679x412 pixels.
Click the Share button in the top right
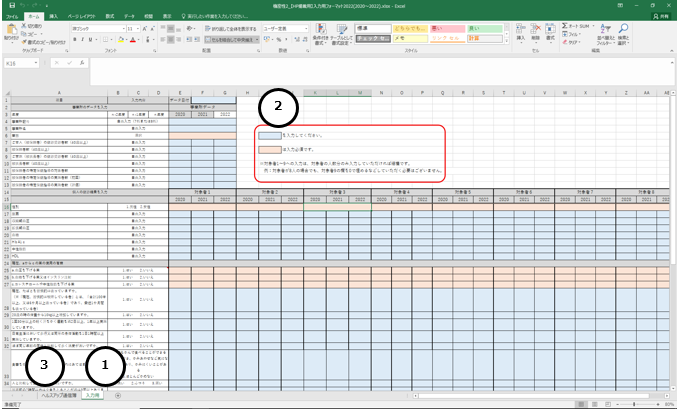point(662,17)
